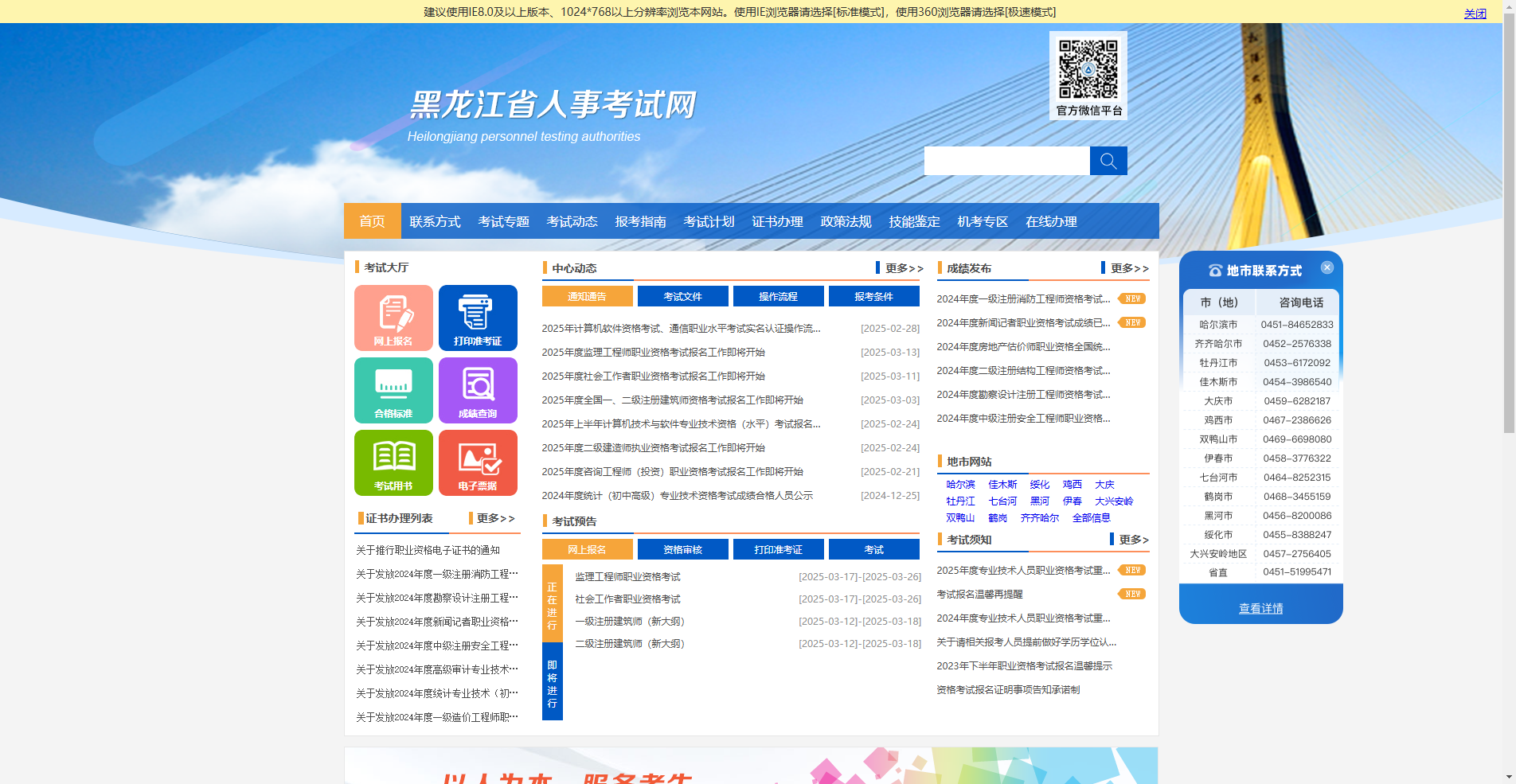Image resolution: width=1516 pixels, height=784 pixels.
Task: Close the 地市联系方式 floating panel
Action: click(1326, 267)
